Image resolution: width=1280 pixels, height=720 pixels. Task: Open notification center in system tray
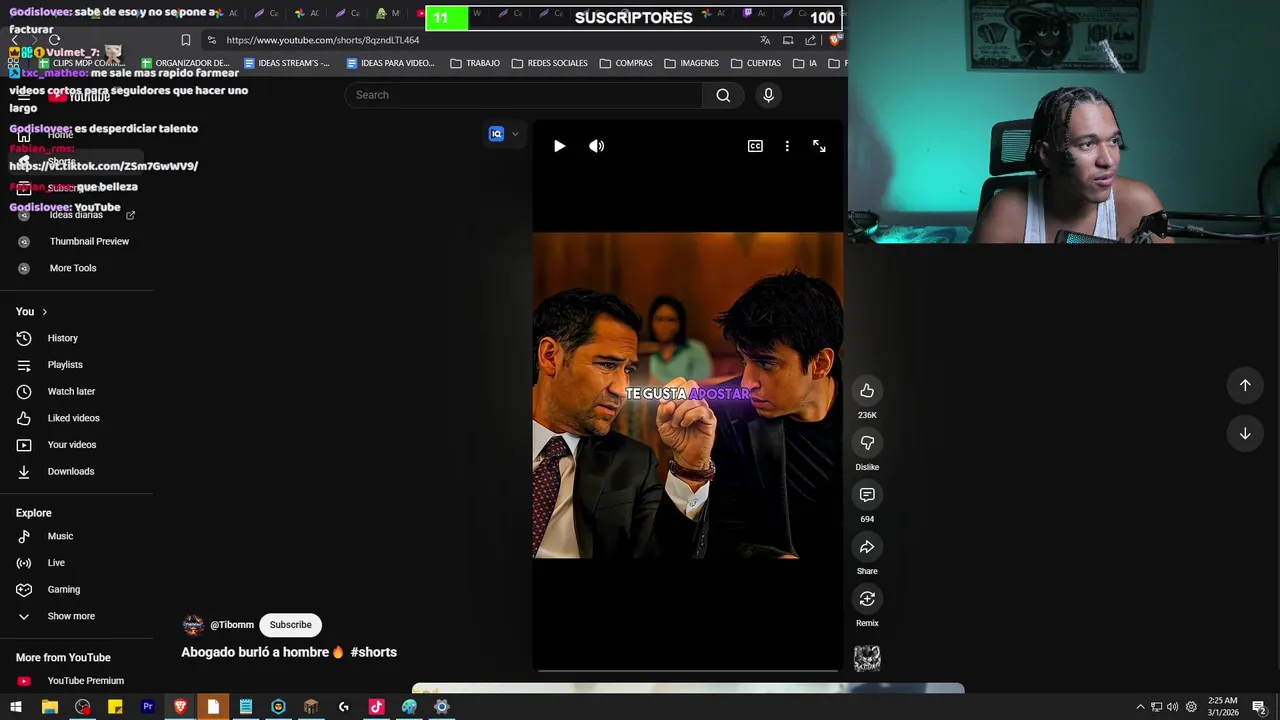click(1259, 707)
